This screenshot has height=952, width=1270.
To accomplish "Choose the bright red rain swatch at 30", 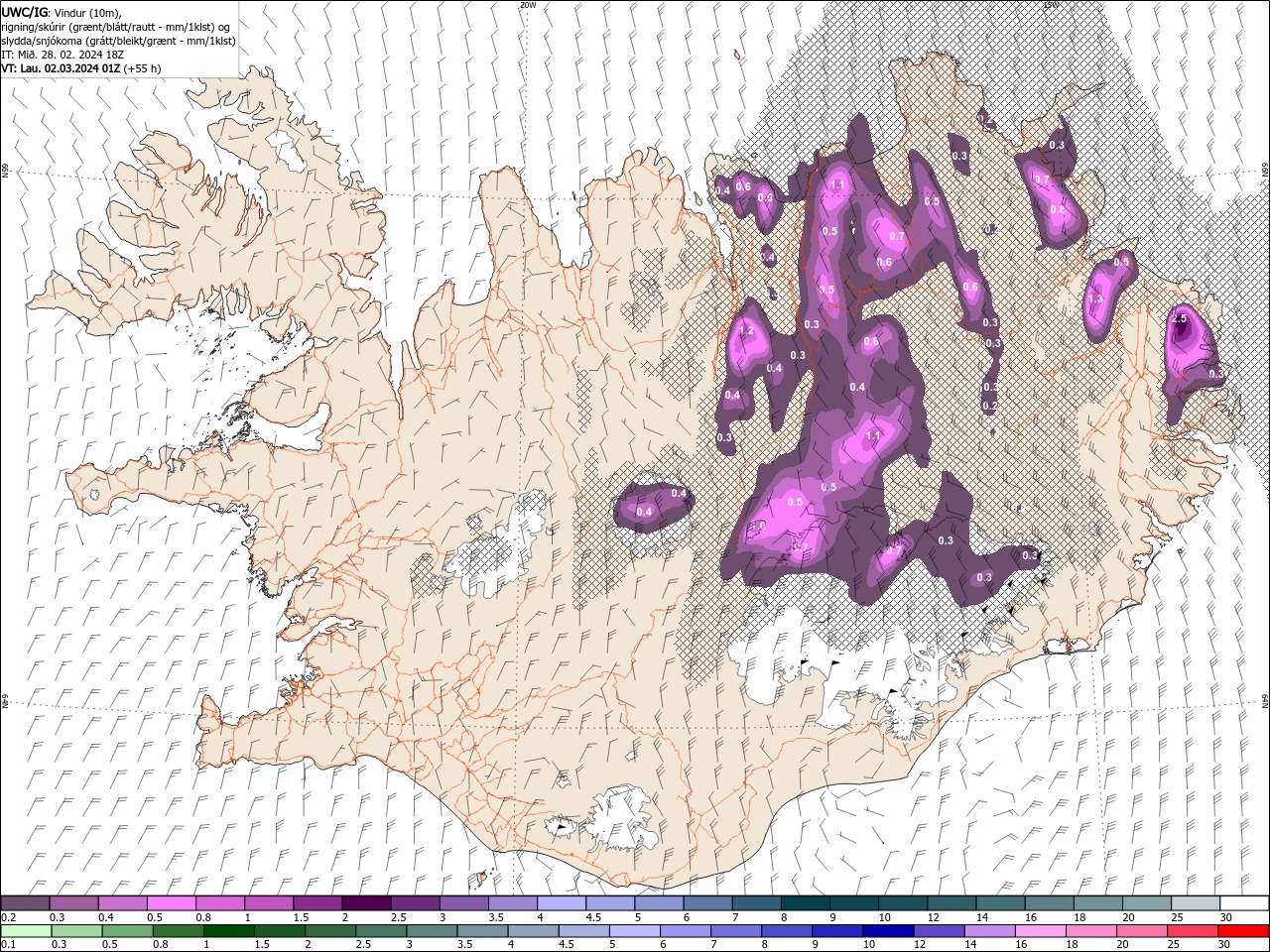I will click(x=1243, y=931).
